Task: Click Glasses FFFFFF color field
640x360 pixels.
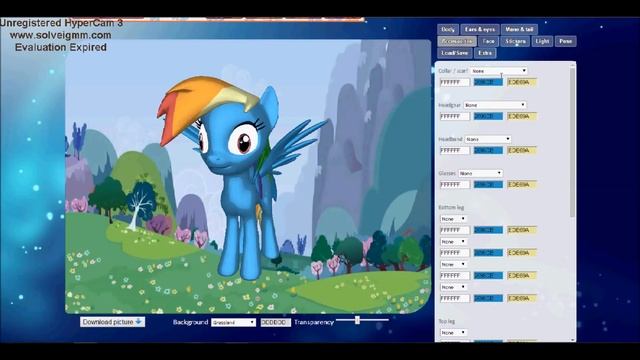Action: click(455, 185)
